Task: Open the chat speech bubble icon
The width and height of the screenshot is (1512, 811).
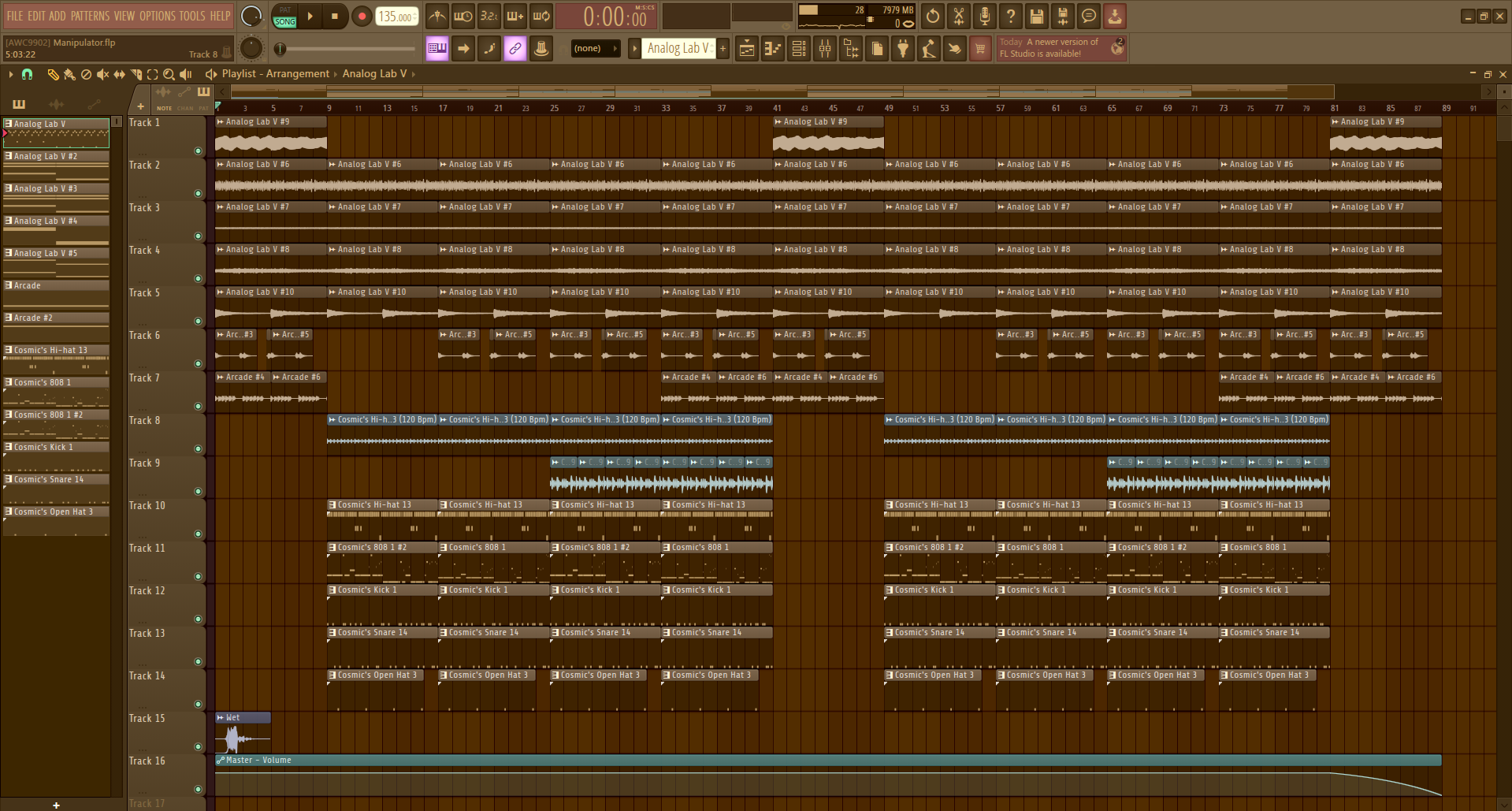Action: (x=1089, y=16)
